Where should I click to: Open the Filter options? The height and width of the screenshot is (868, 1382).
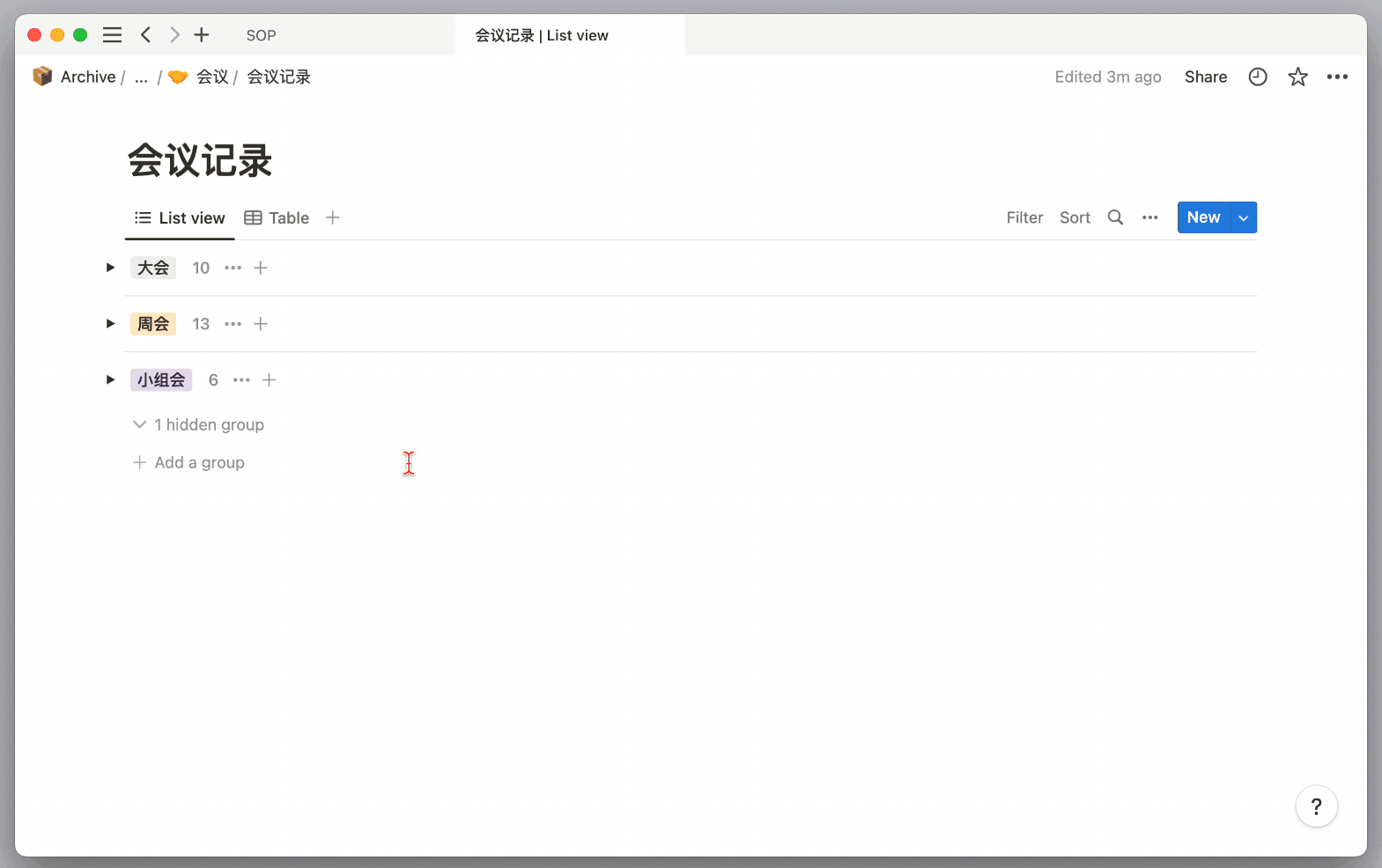pos(1024,217)
